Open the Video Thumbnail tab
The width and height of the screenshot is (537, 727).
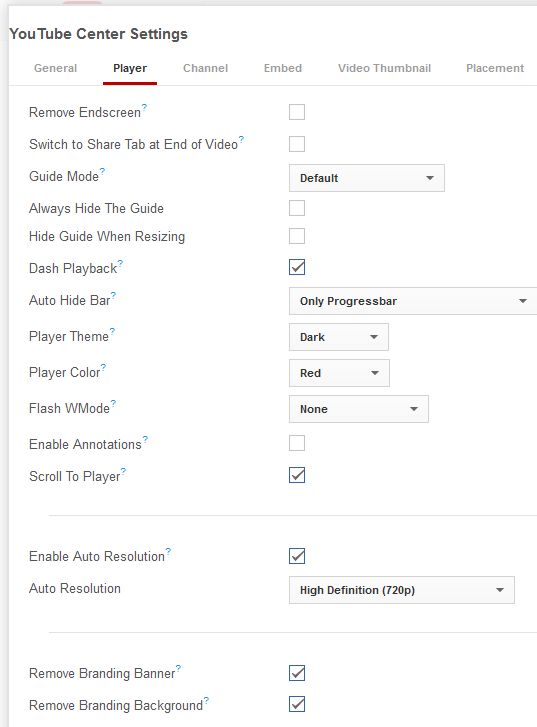click(x=384, y=68)
